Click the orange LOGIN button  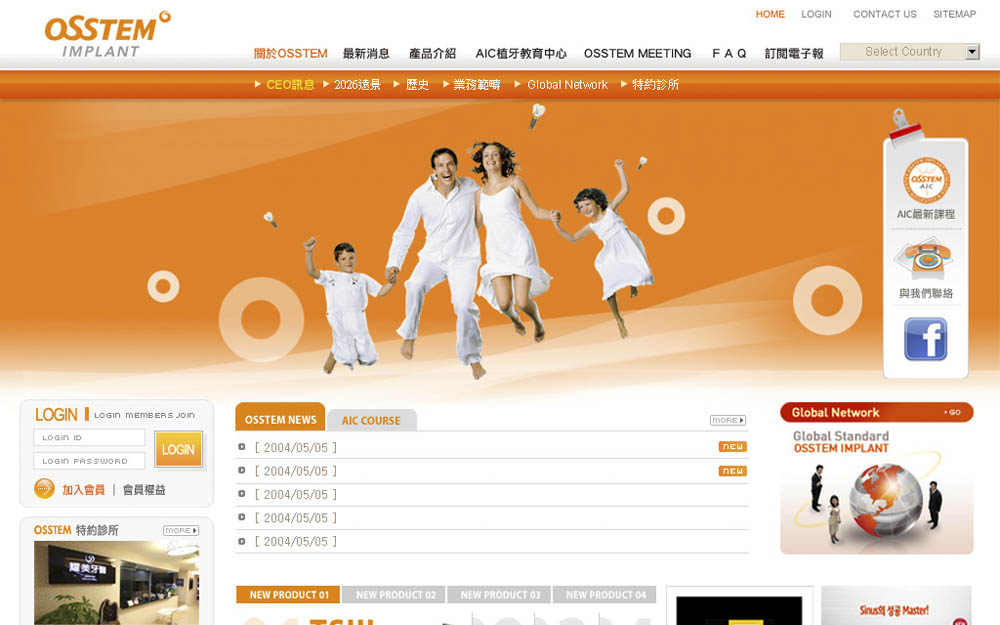pos(178,450)
